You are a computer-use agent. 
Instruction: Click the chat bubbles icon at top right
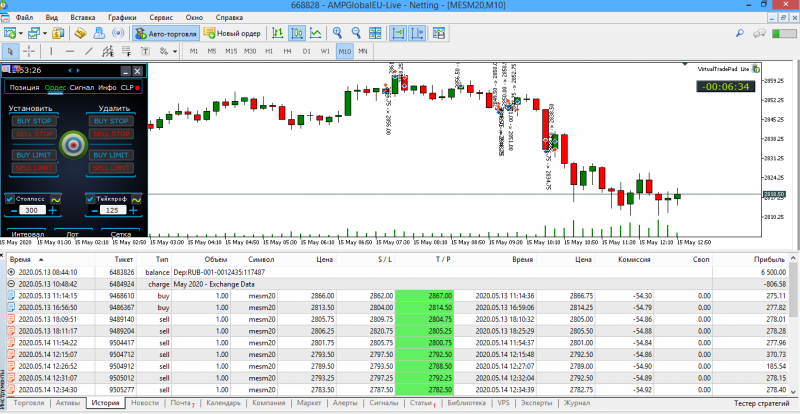[x=759, y=33]
